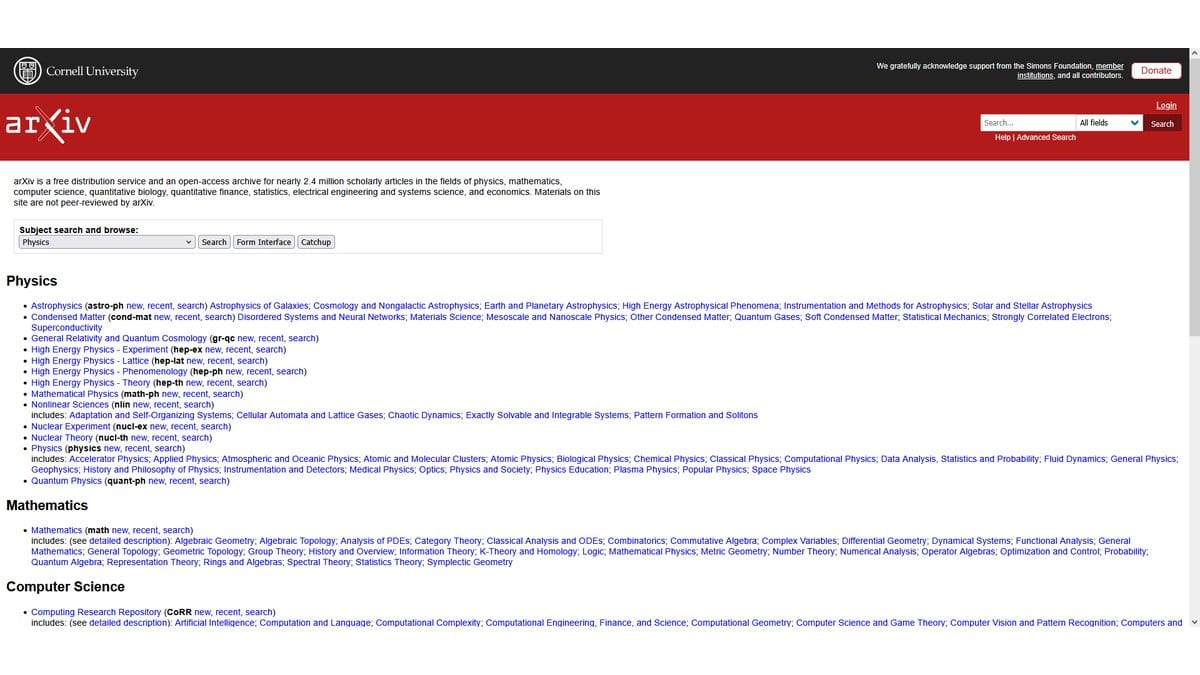This screenshot has height=675, width=1200.
Task: Click the scrollbar down arrow
Action: pyautogui.click(x=1194, y=622)
